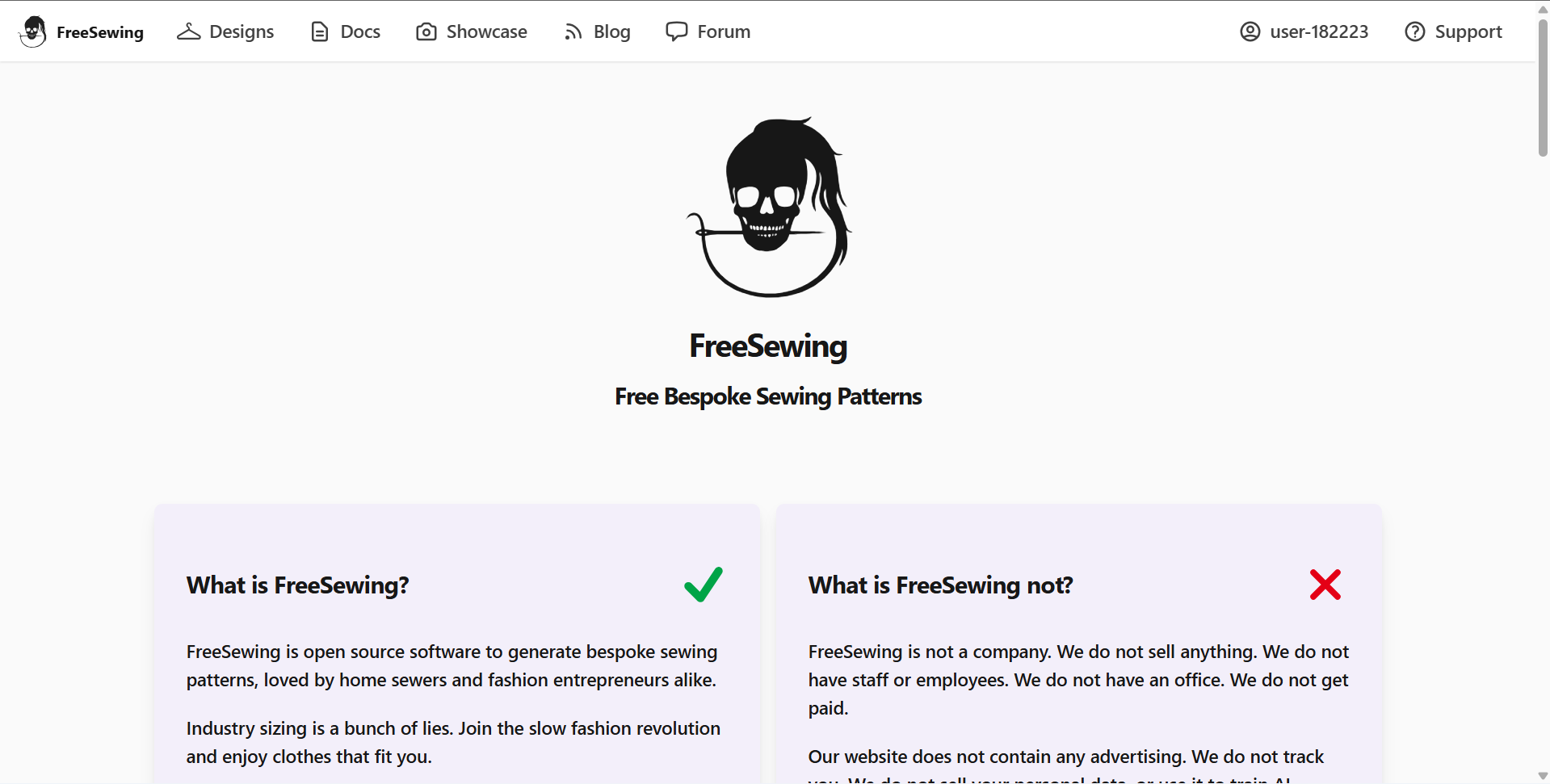Click the FreeSewing skull logo icon
This screenshot has width=1550, height=784.
click(33, 31)
